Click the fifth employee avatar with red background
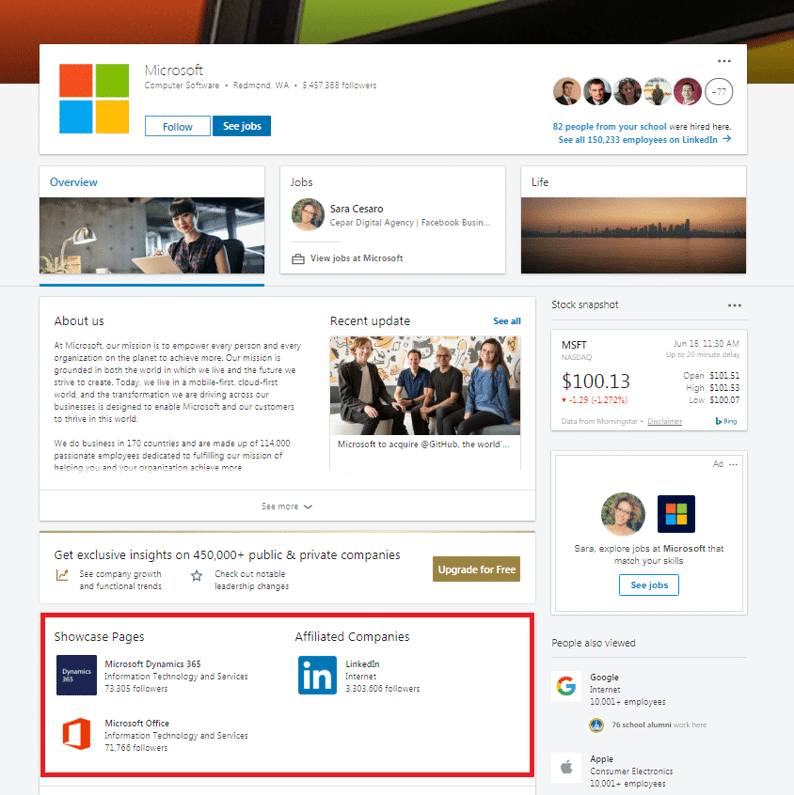The image size is (794, 795). 688,92
